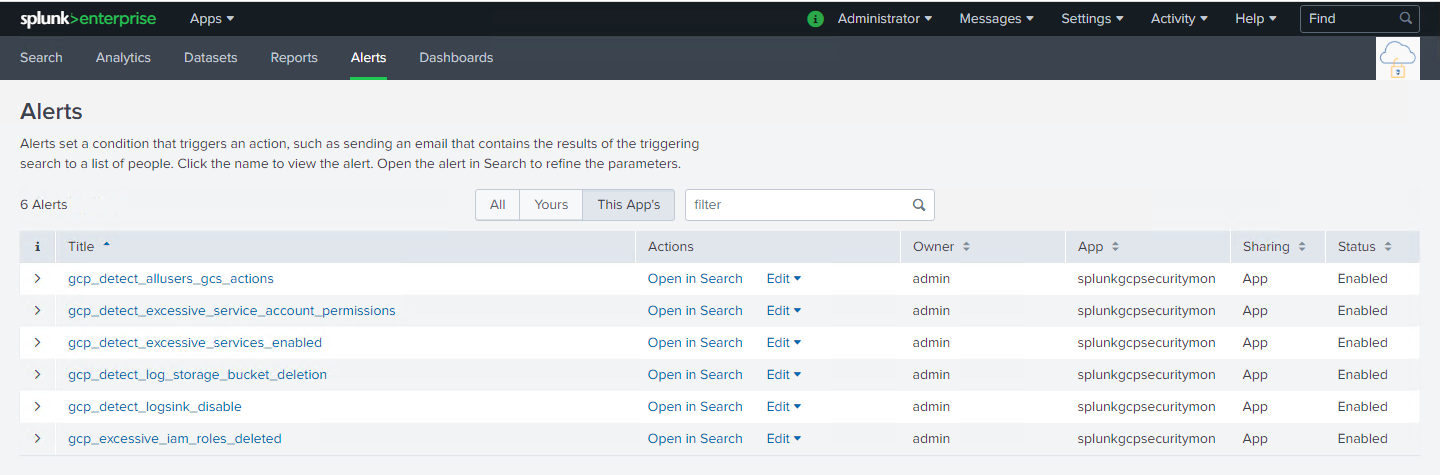
Task: Click the green info status icon
Action: 816,19
